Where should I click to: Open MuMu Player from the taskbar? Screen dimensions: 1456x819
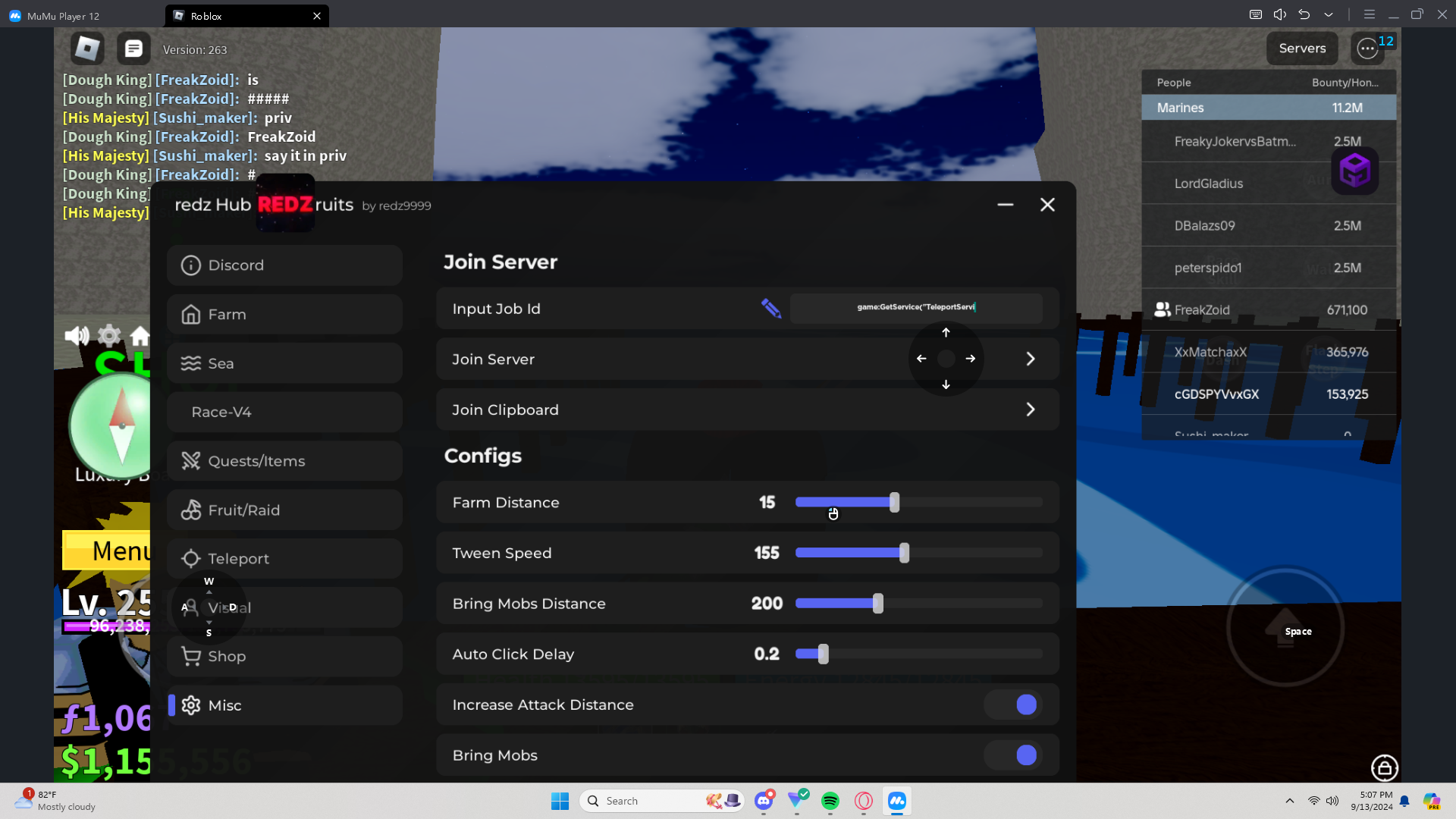(897, 801)
